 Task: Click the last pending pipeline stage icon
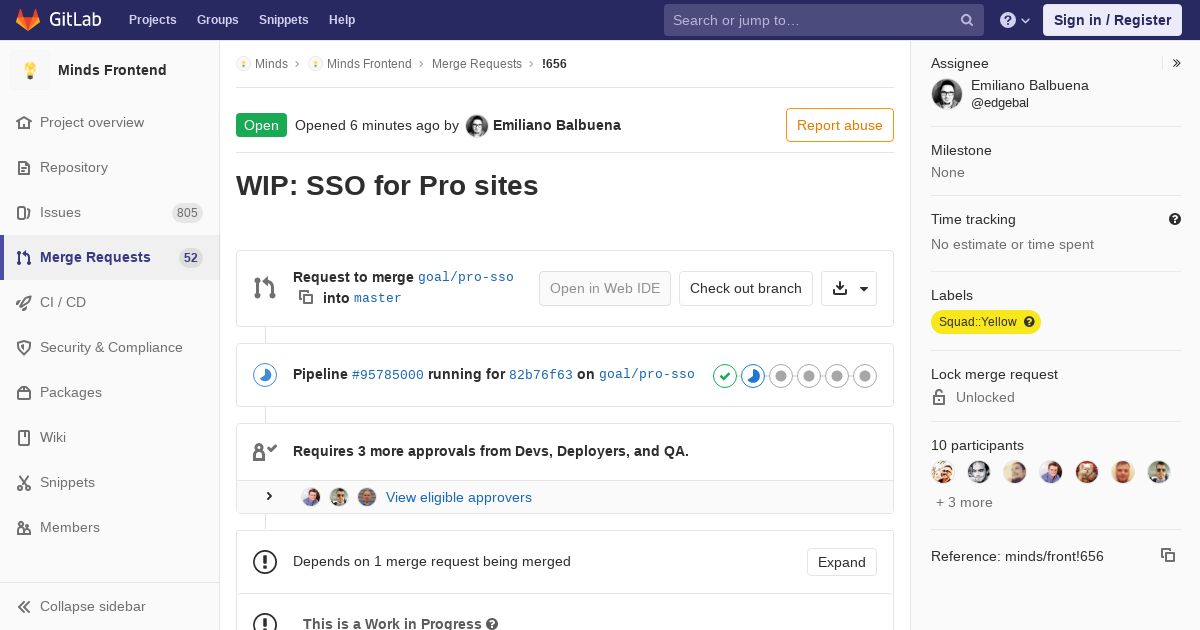pos(865,376)
